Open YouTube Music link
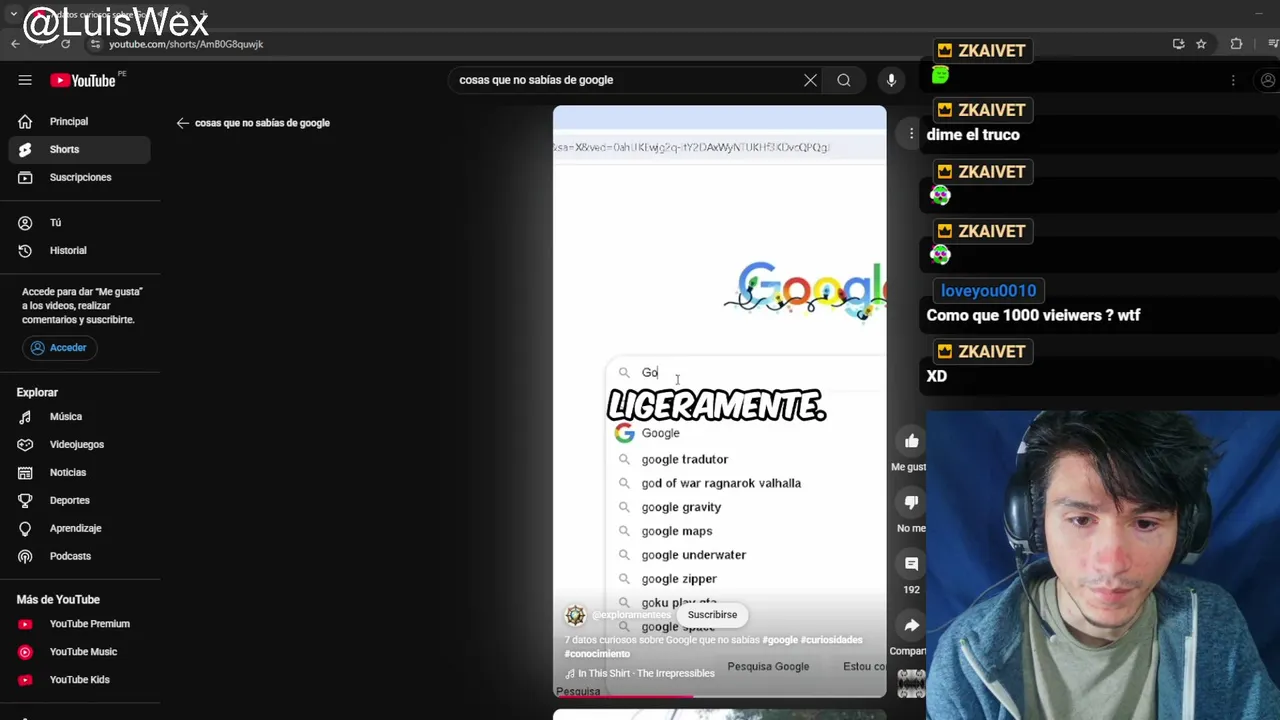Viewport: 1280px width, 720px height. point(79,652)
